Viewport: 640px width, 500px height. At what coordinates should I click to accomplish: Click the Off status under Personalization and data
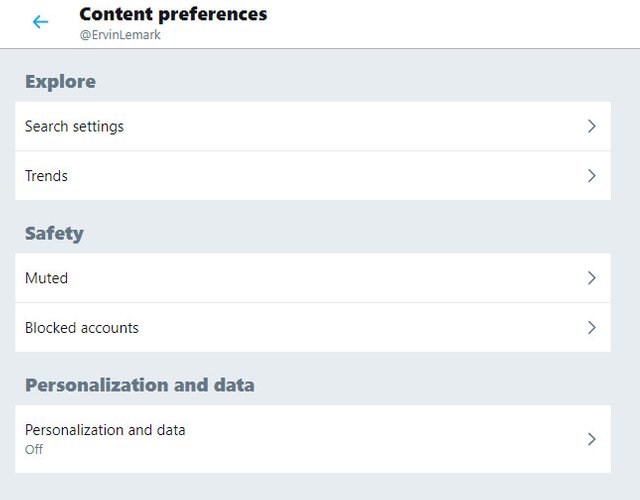34,449
